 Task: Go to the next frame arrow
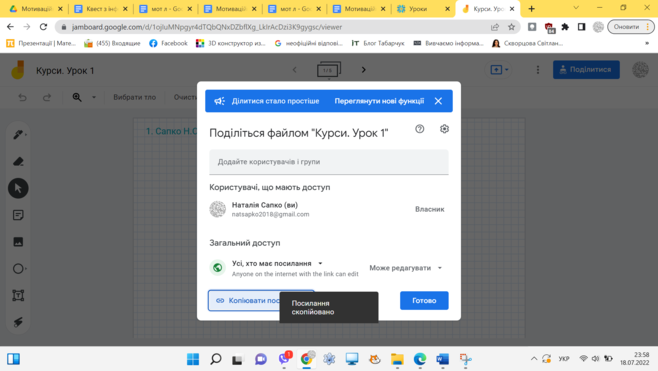[x=363, y=70]
